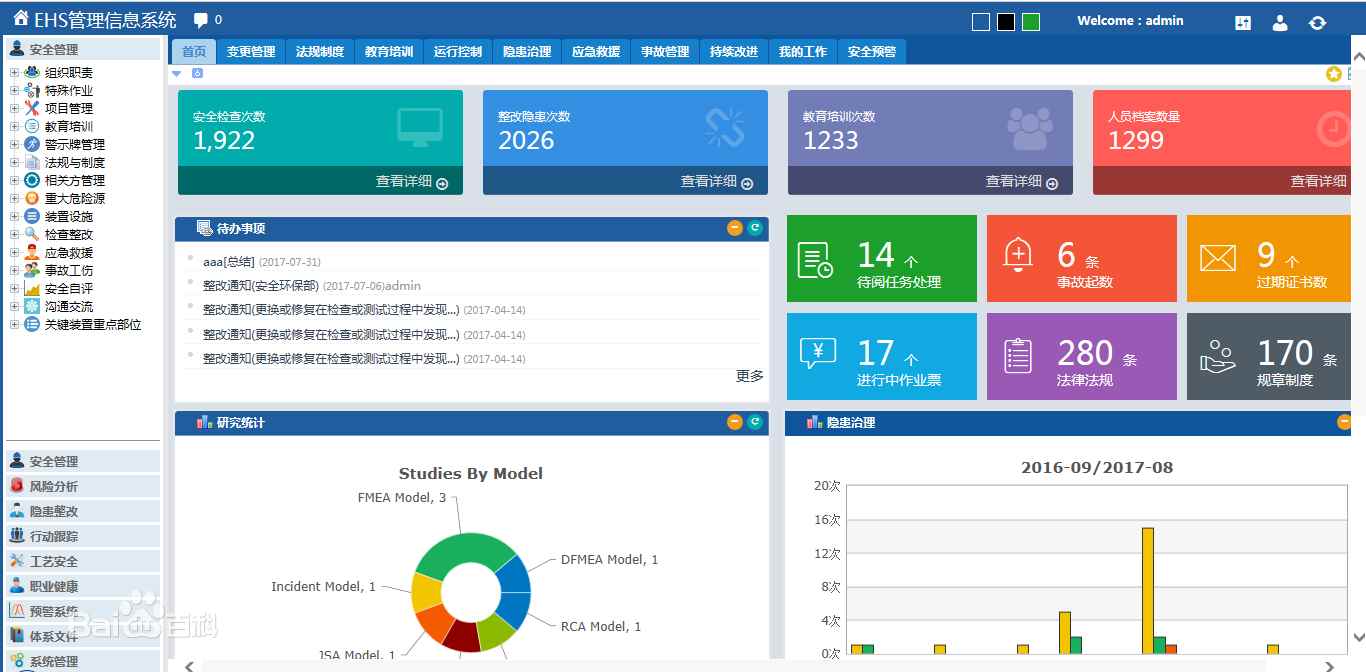Switch to the 隐患治理 tab
This screenshot has width=1366, height=672.
point(527,51)
